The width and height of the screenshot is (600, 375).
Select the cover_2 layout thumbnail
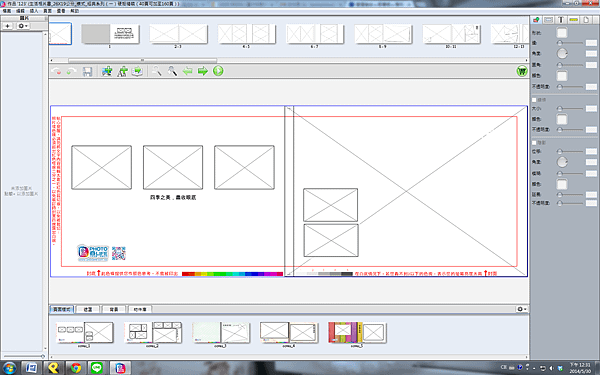153,333
